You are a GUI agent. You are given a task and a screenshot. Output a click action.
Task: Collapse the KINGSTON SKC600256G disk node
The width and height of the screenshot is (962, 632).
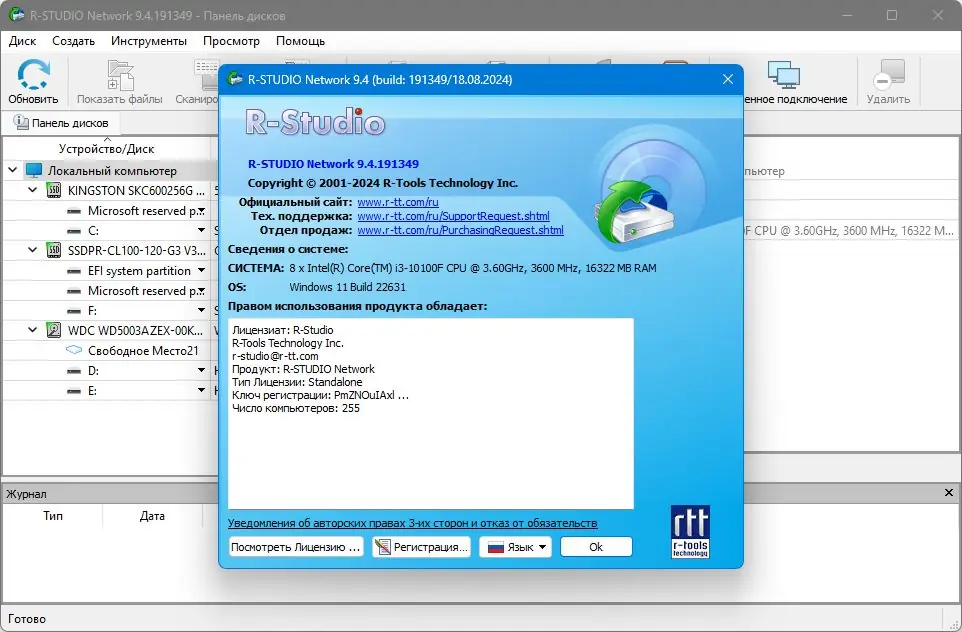tap(33, 190)
